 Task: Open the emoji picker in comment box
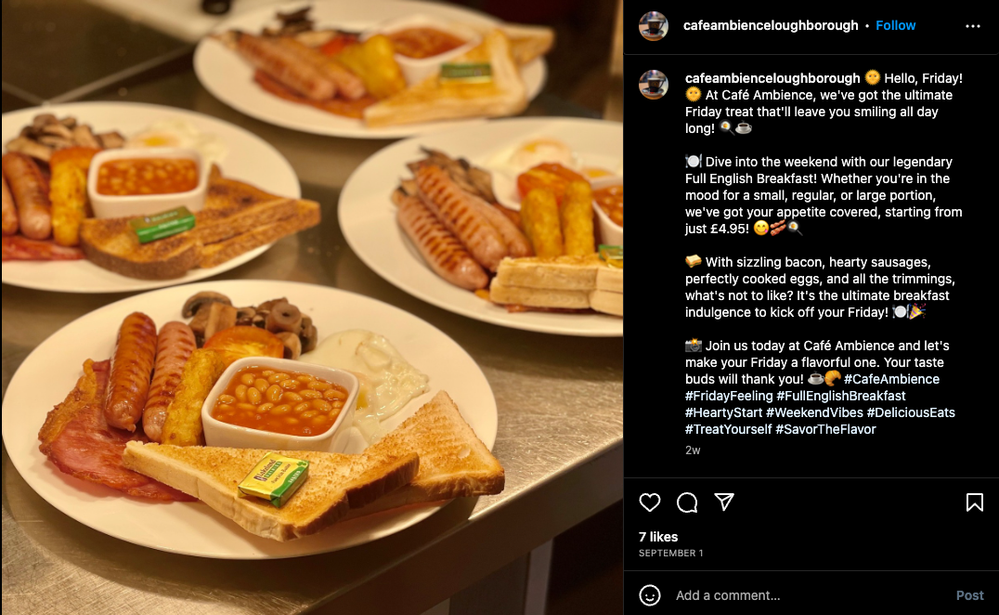coord(650,595)
